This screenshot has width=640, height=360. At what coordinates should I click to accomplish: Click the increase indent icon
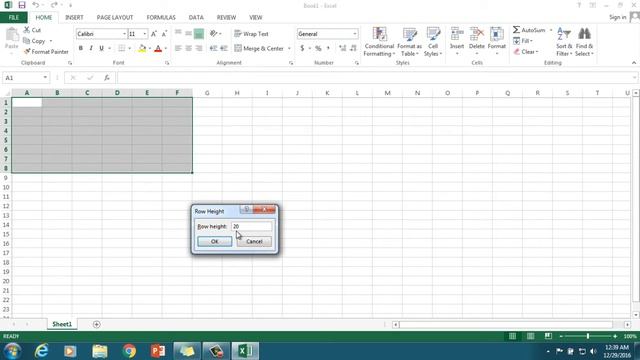224,48
